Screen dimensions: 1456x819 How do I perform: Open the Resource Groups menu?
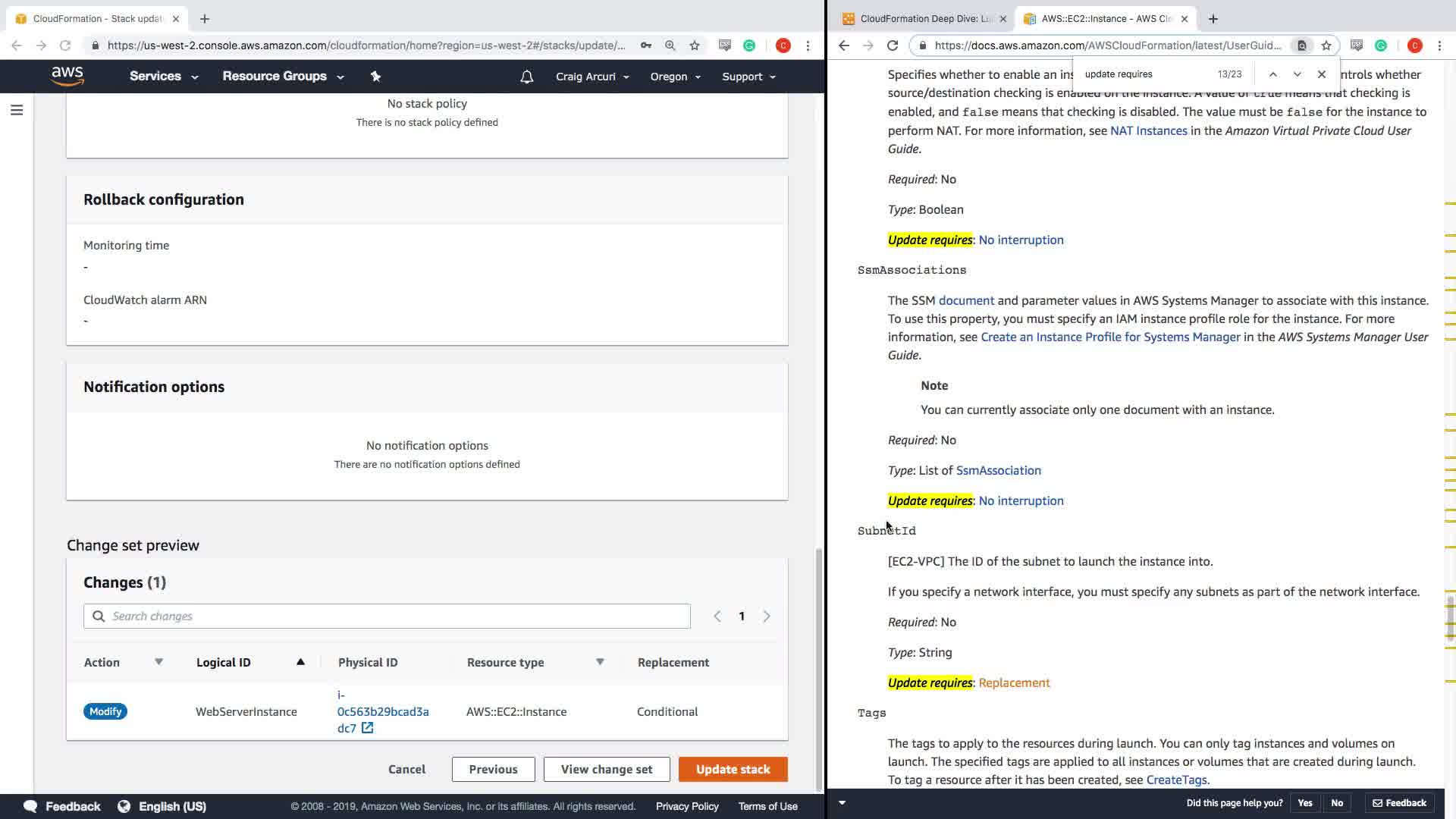282,76
